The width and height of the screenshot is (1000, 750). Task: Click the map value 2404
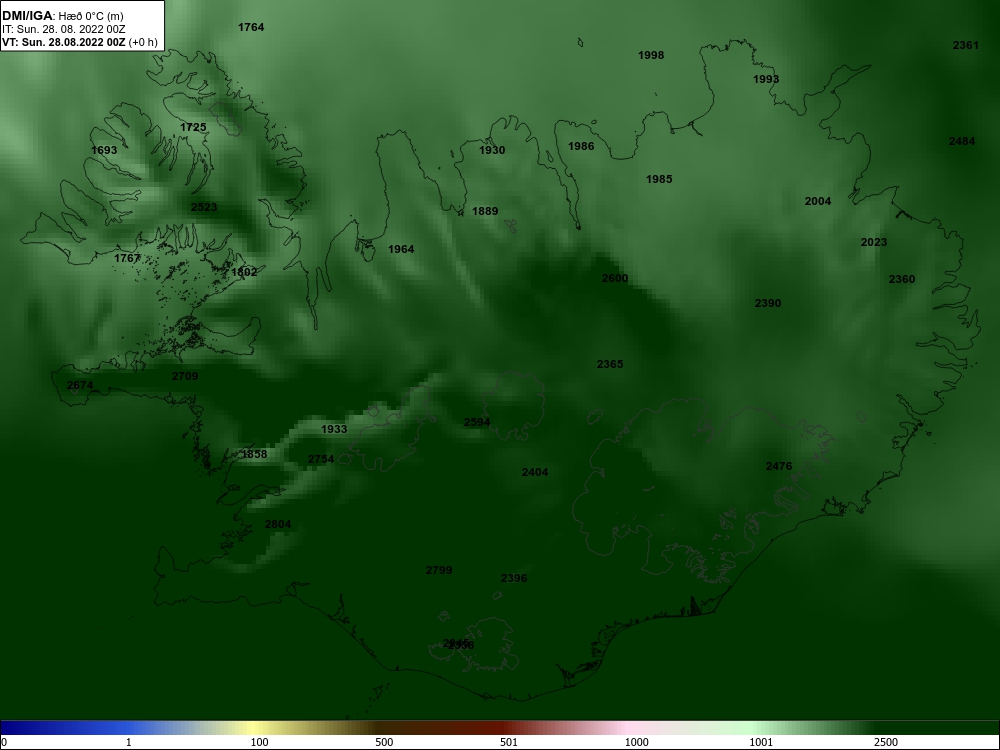coord(534,472)
